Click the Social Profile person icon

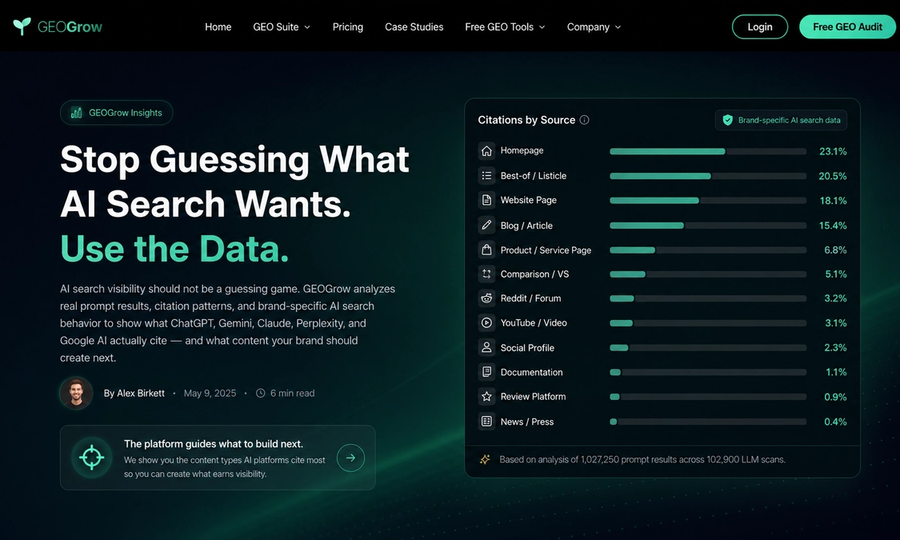486,347
